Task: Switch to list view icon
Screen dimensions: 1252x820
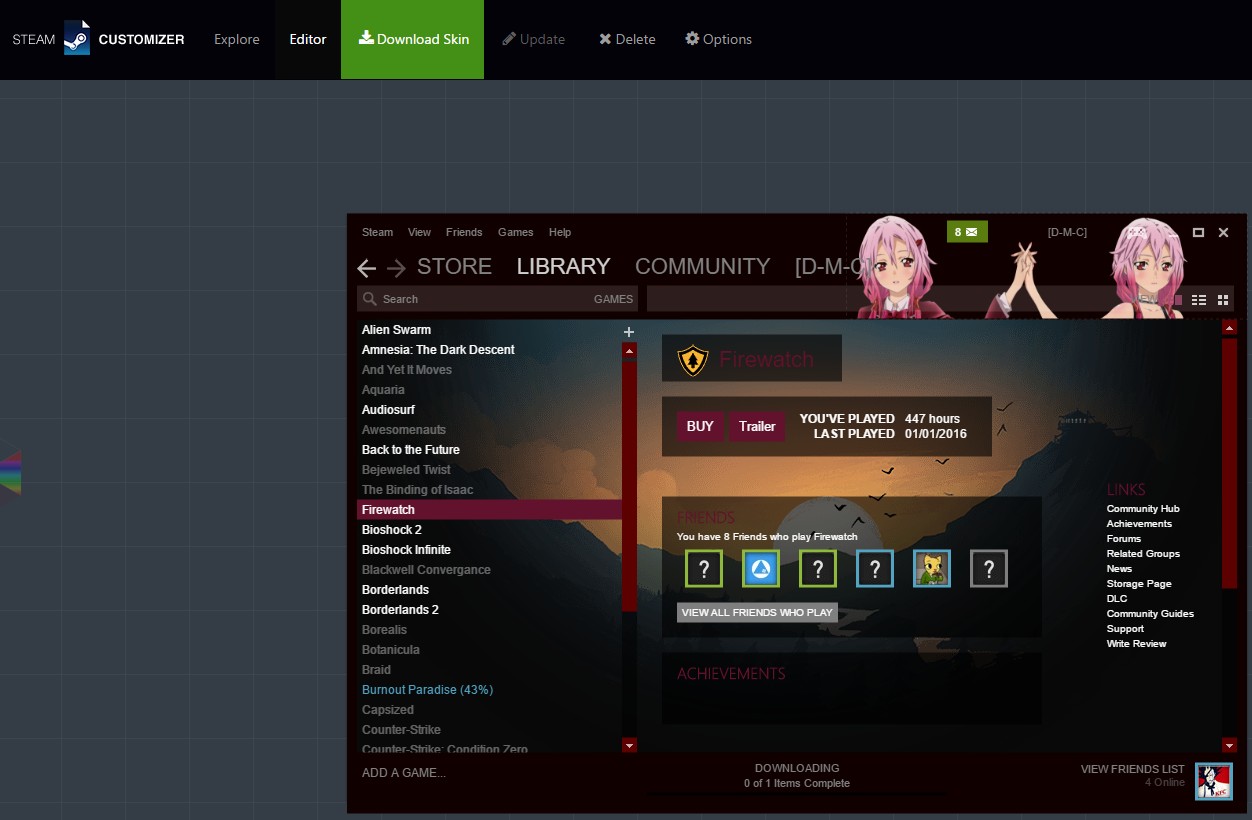Action: point(1199,300)
